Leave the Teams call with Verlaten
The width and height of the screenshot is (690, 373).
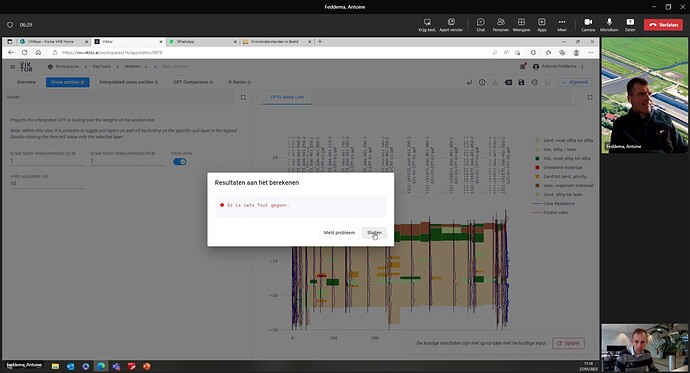click(663, 25)
